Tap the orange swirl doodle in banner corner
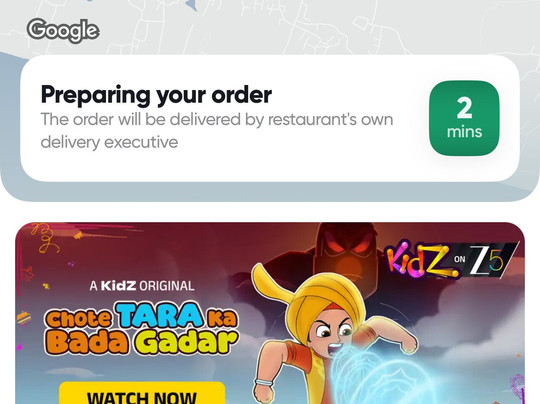Viewport: 540px width, 404px height. pos(43,238)
